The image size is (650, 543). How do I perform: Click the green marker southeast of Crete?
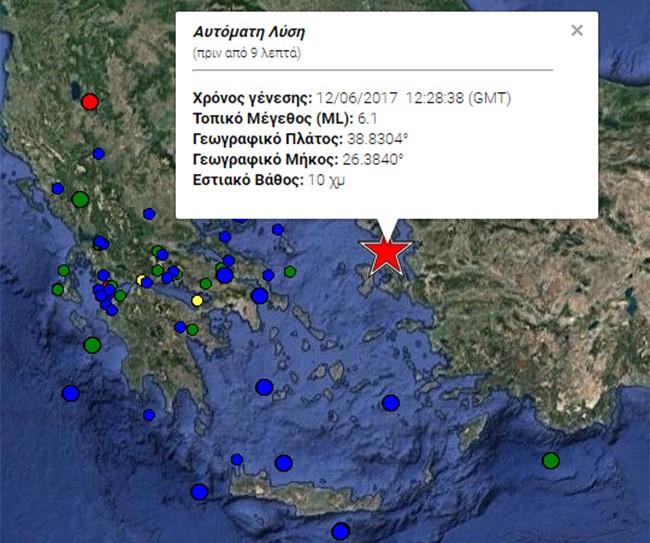coord(550,461)
